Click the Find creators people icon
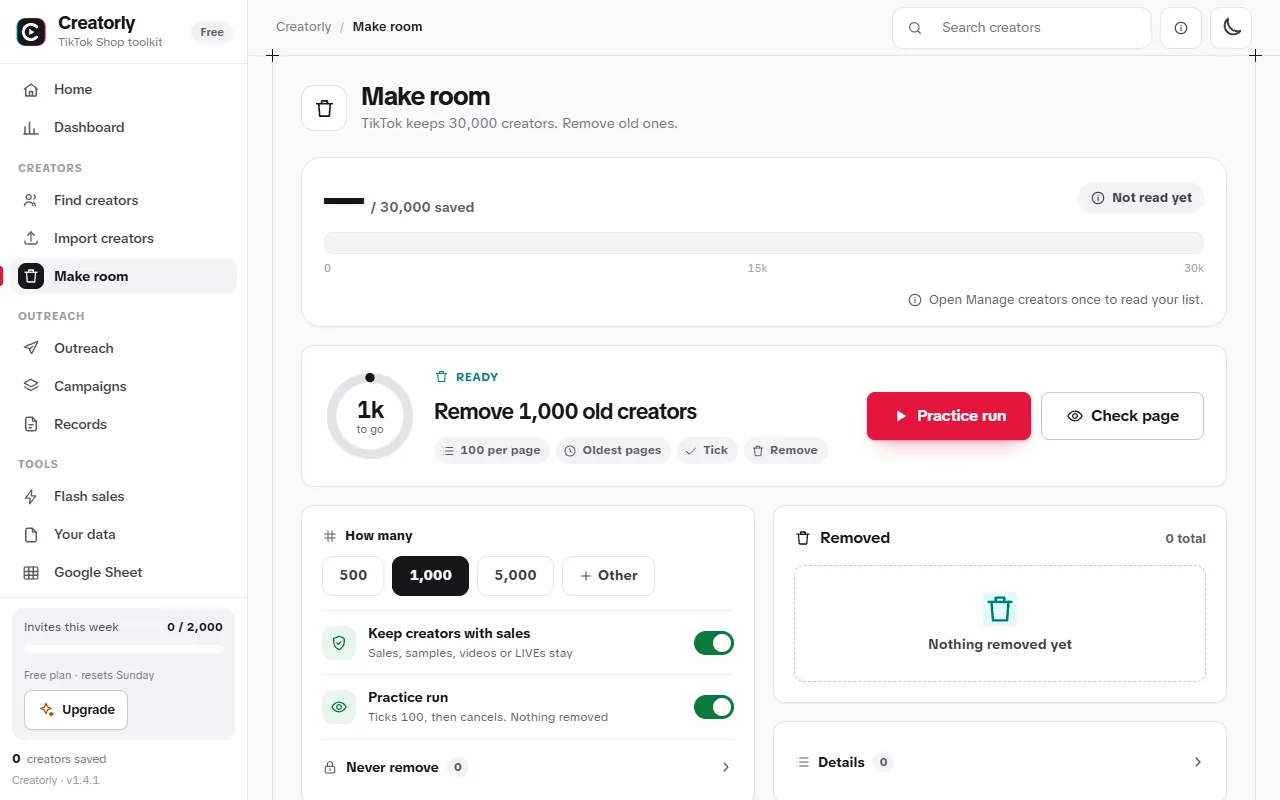 (x=31, y=200)
